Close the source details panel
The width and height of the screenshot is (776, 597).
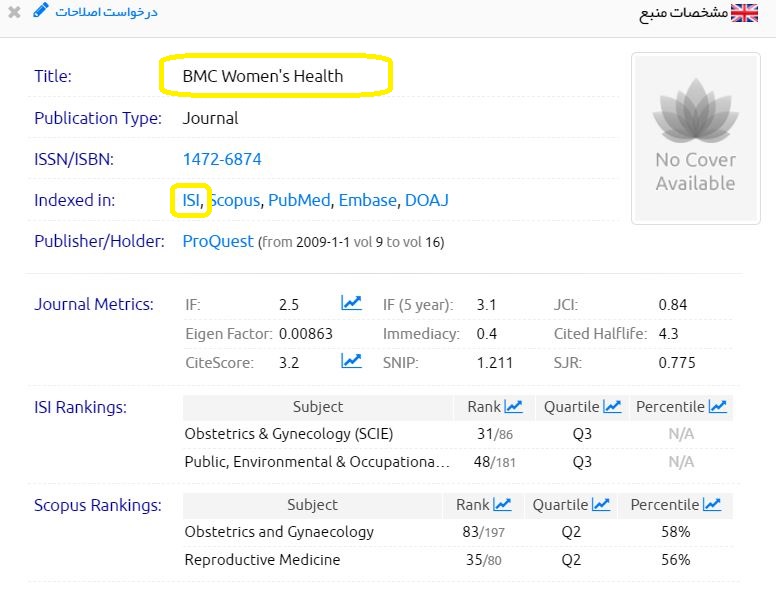(x=14, y=12)
